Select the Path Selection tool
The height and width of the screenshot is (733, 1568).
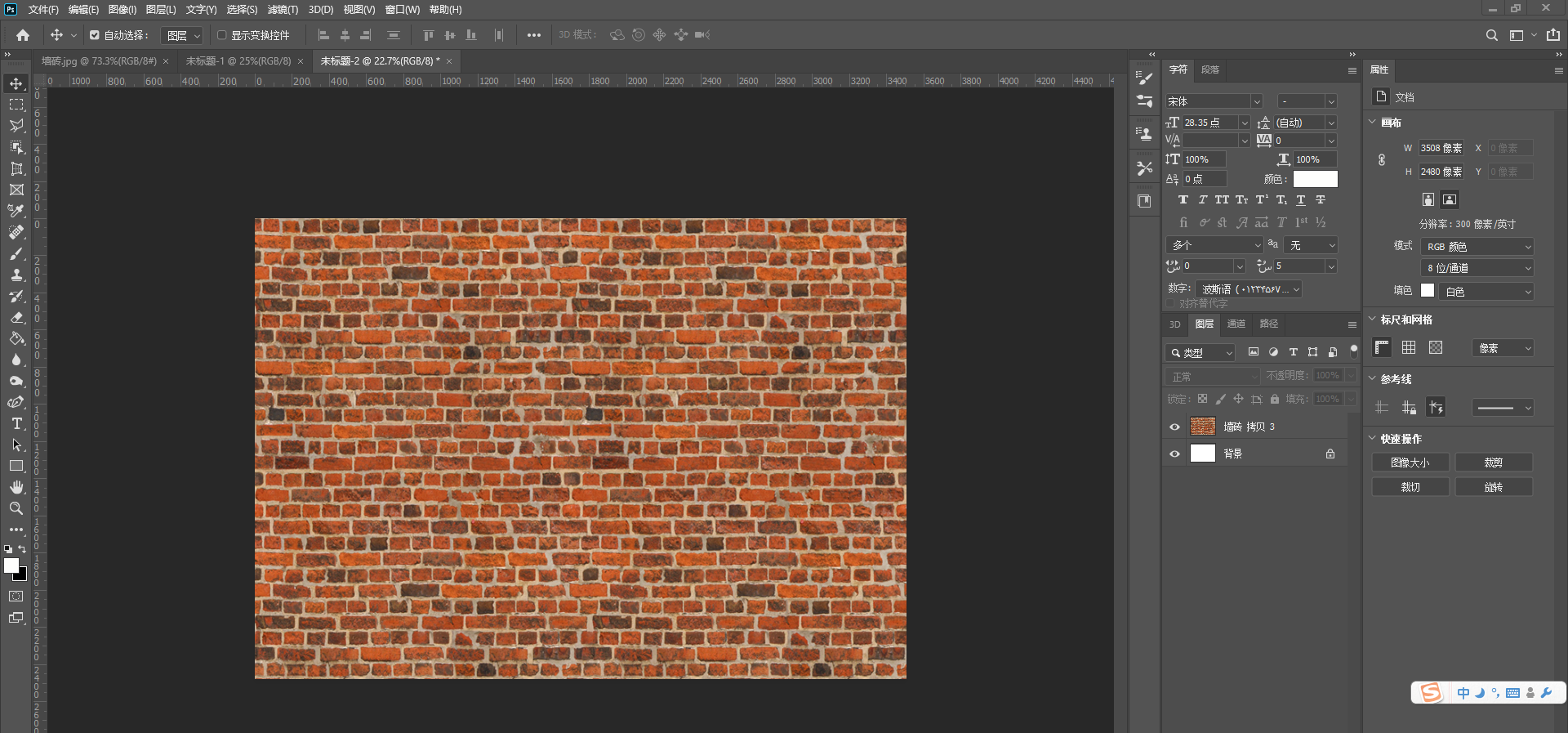(16, 445)
